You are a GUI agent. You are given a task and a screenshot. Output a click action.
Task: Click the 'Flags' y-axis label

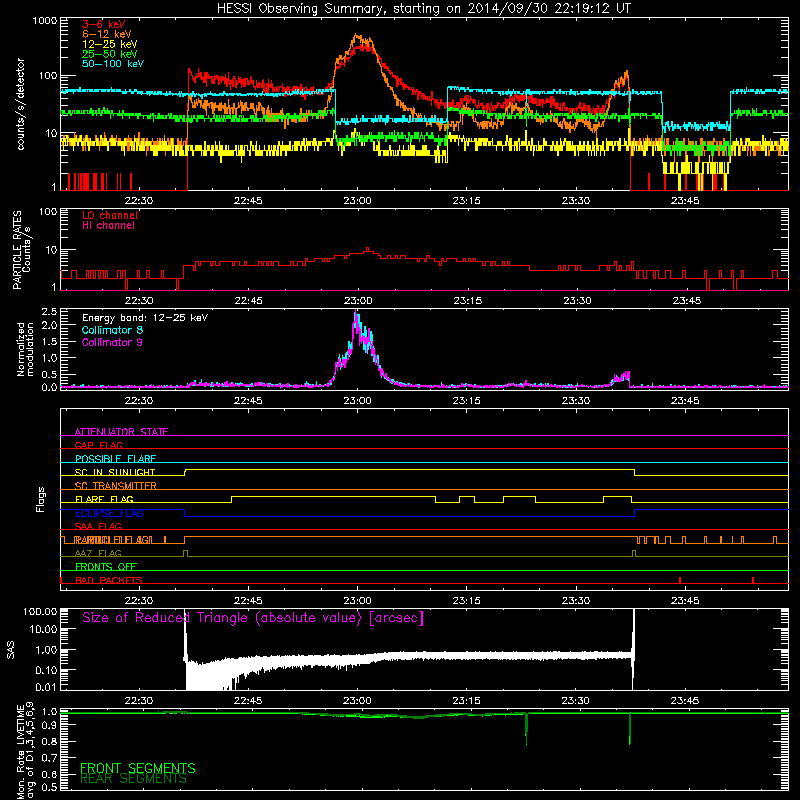[41, 499]
